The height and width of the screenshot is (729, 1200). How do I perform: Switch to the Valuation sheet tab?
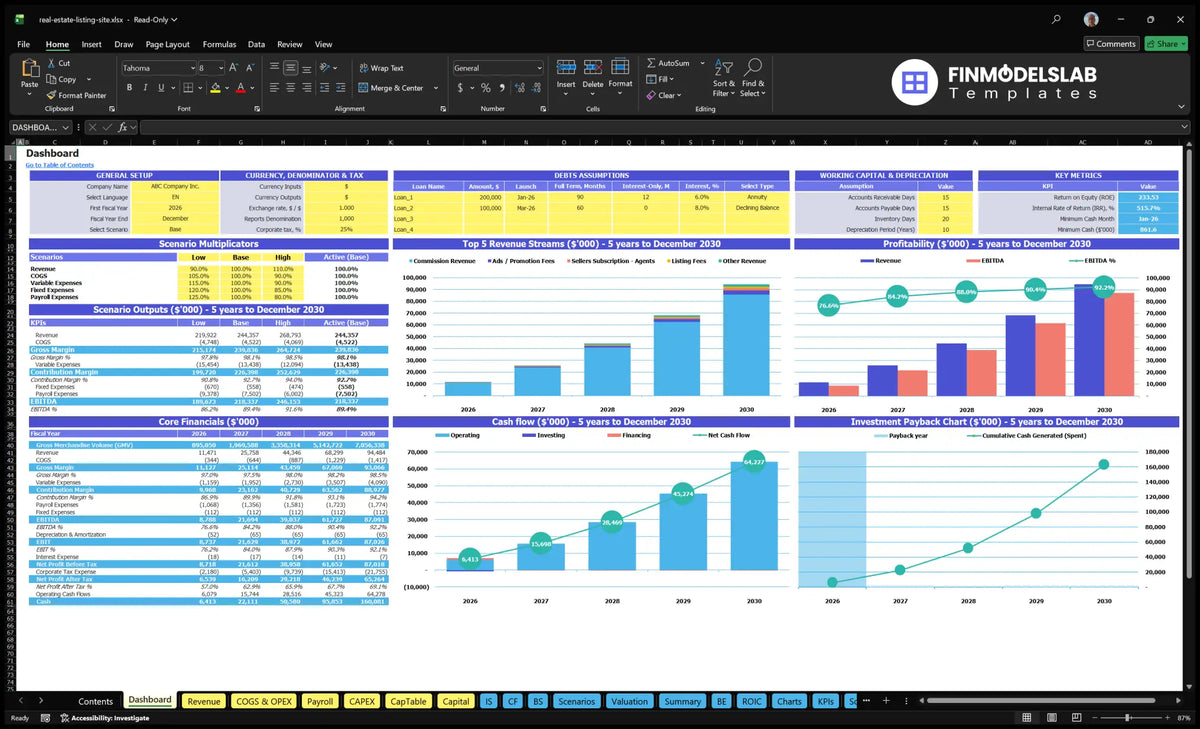(x=629, y=701)
